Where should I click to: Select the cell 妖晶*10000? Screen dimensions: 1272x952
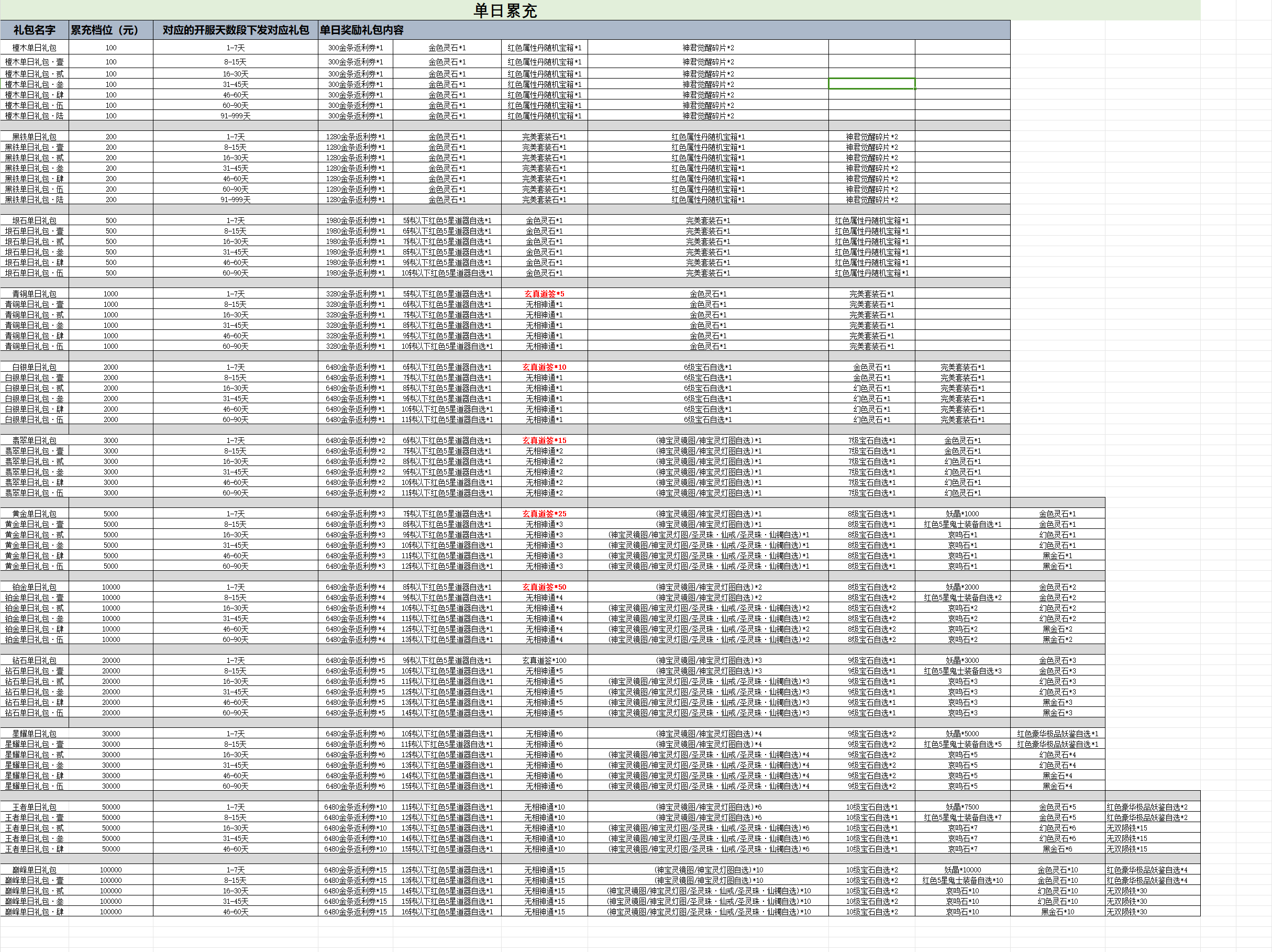tap(963, 870)
